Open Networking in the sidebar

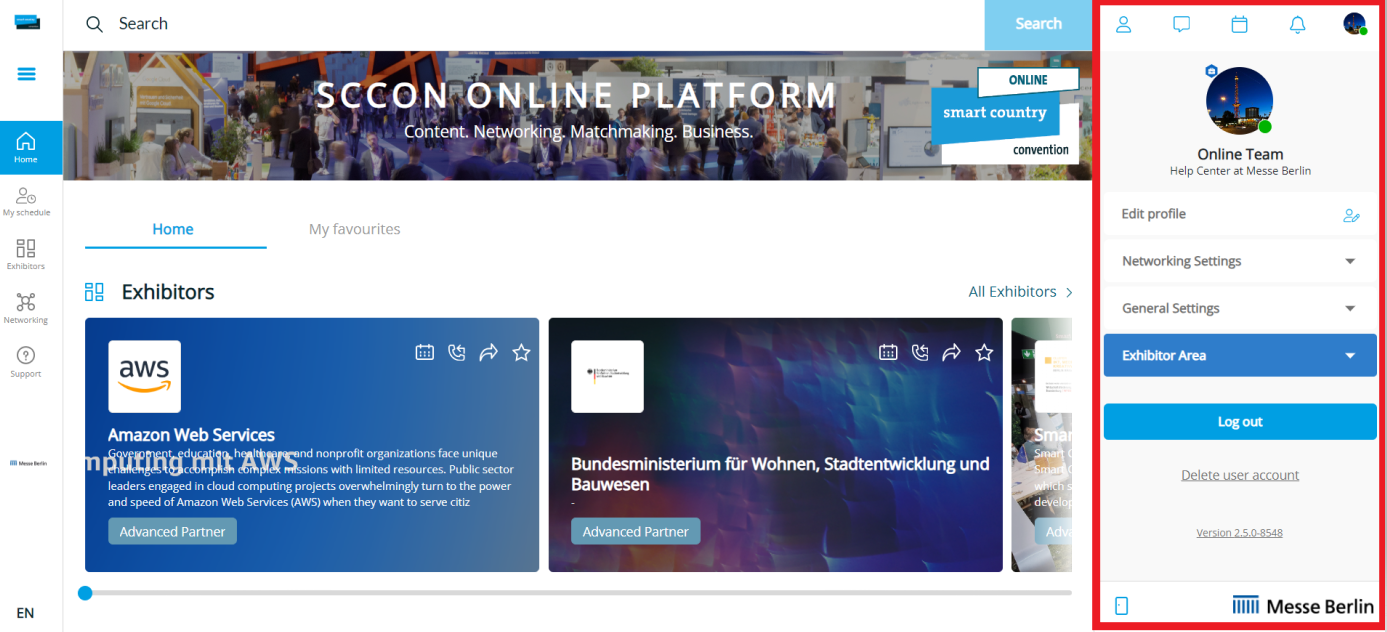pos(26,308)
